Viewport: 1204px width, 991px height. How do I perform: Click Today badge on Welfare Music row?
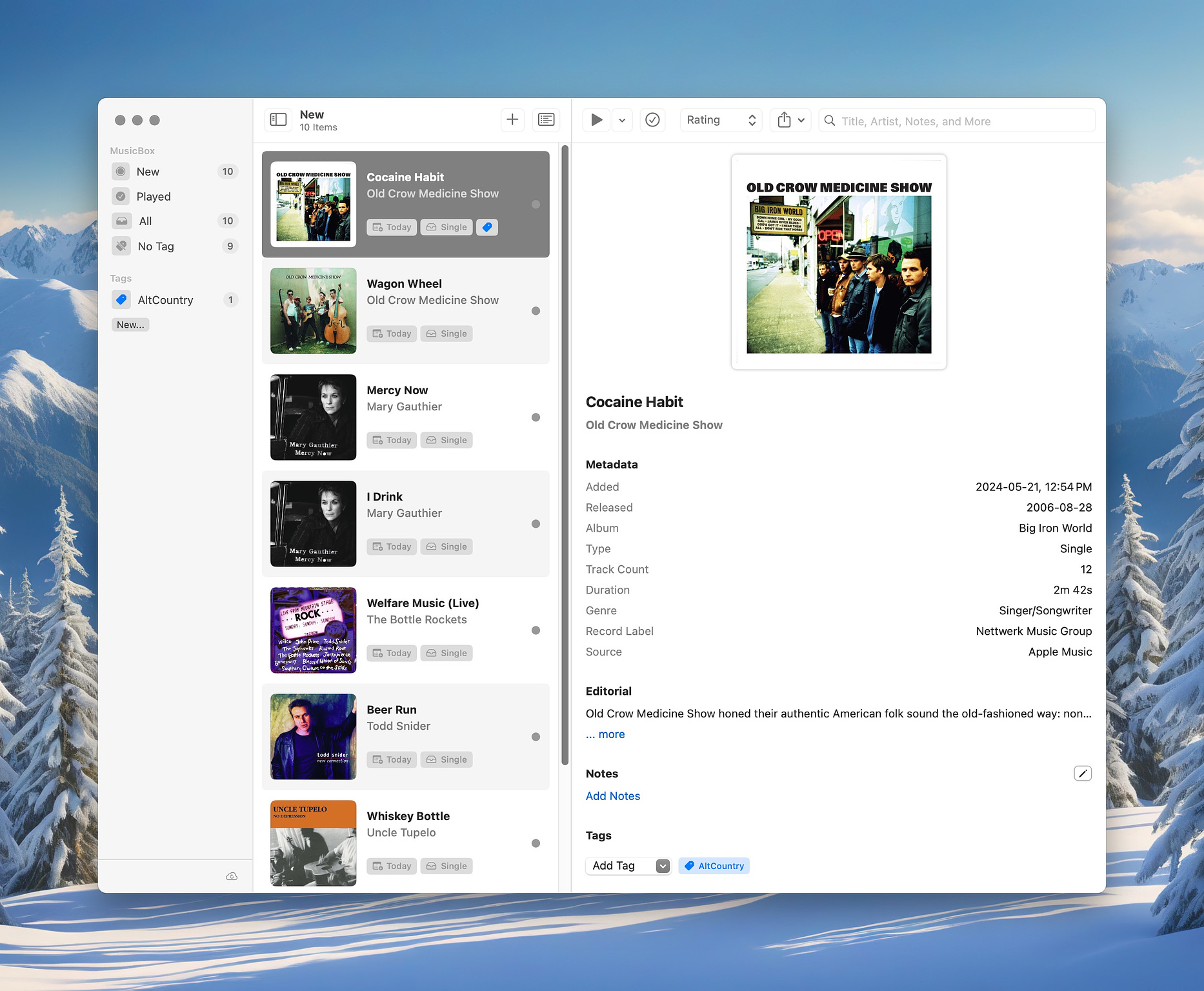392,653
